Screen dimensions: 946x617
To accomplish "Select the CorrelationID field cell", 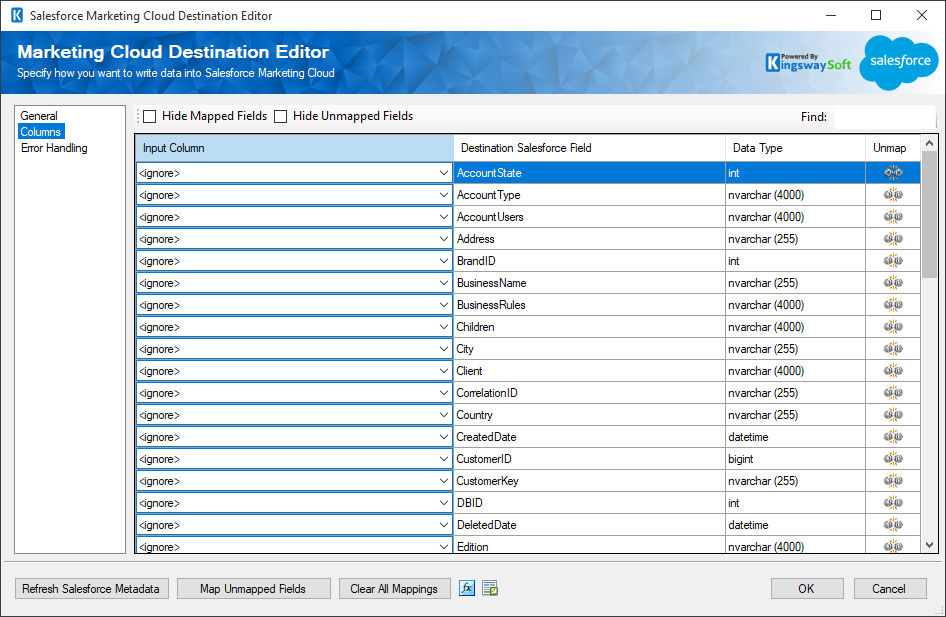I will pyautogui.click(x=589, y=393).
